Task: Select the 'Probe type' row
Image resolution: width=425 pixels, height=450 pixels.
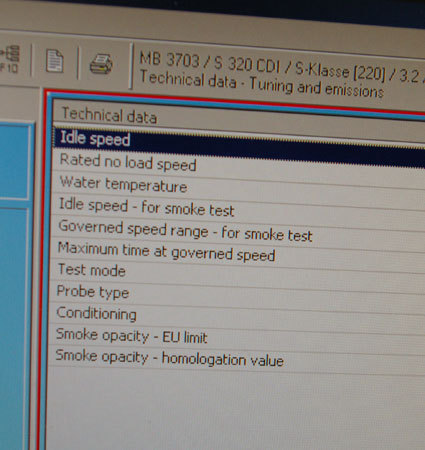Action: coord(237,297)
